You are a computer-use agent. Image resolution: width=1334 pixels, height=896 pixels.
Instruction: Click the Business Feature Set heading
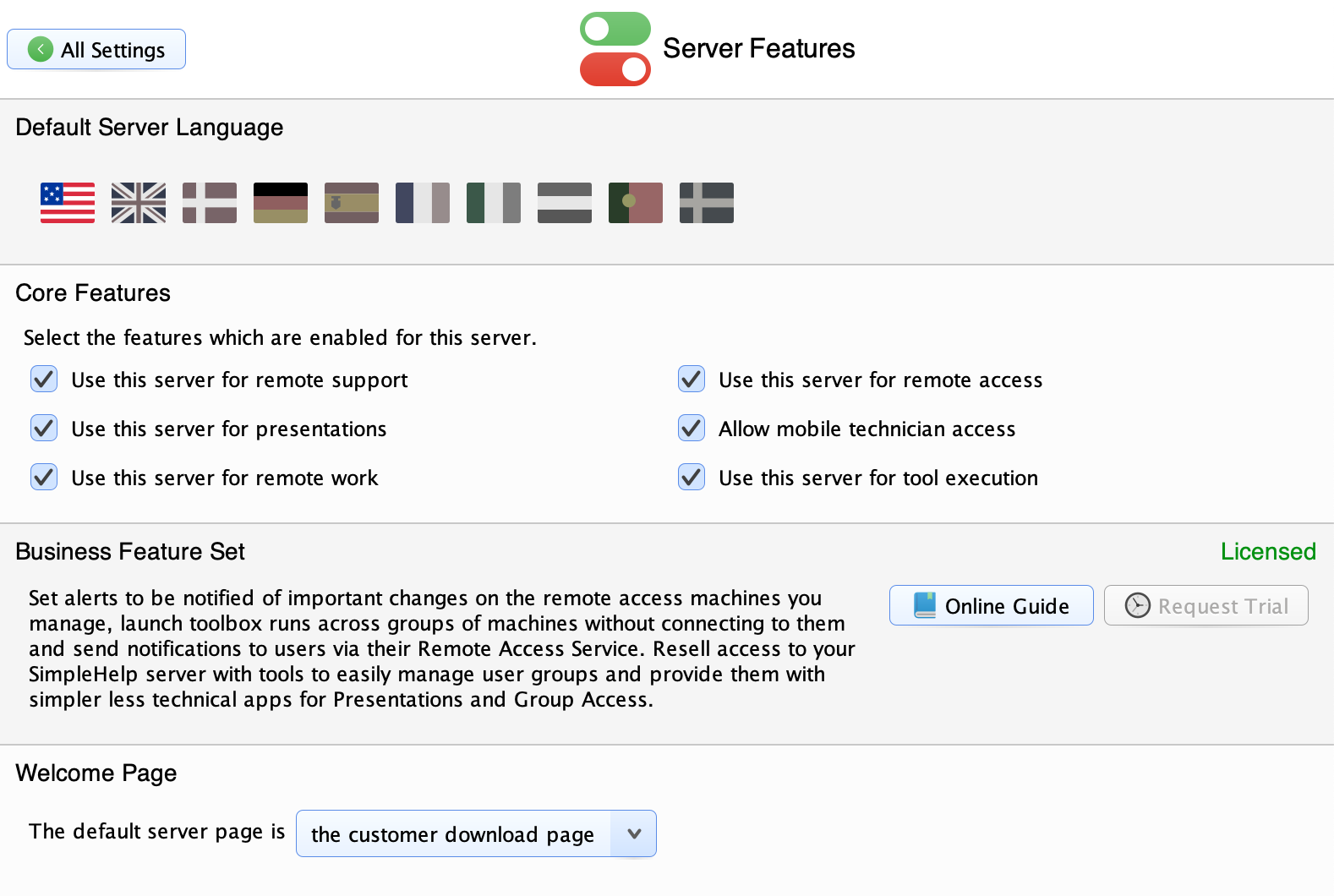click(x=130, y=551)
